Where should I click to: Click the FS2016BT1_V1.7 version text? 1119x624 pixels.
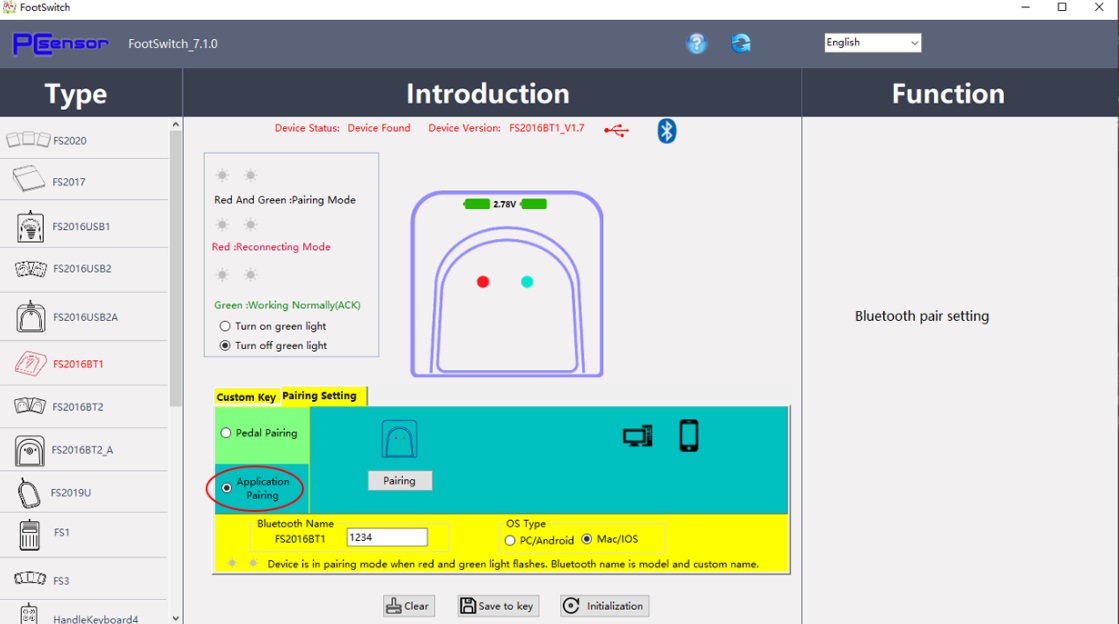[x=547, y=128]
